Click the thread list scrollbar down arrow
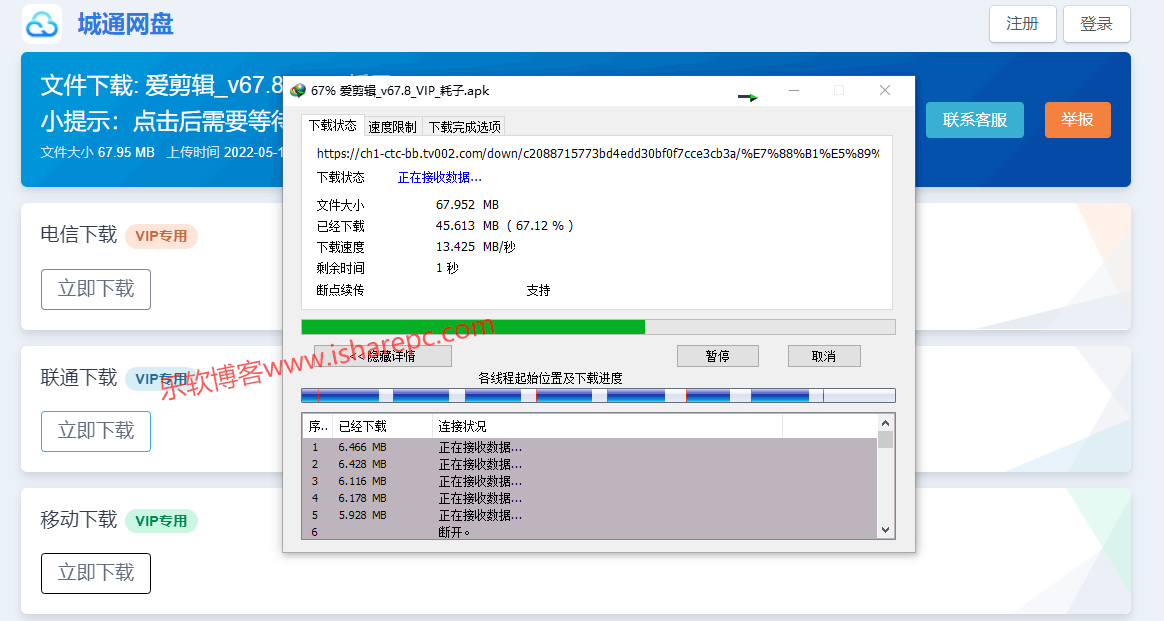 [885, 530]
